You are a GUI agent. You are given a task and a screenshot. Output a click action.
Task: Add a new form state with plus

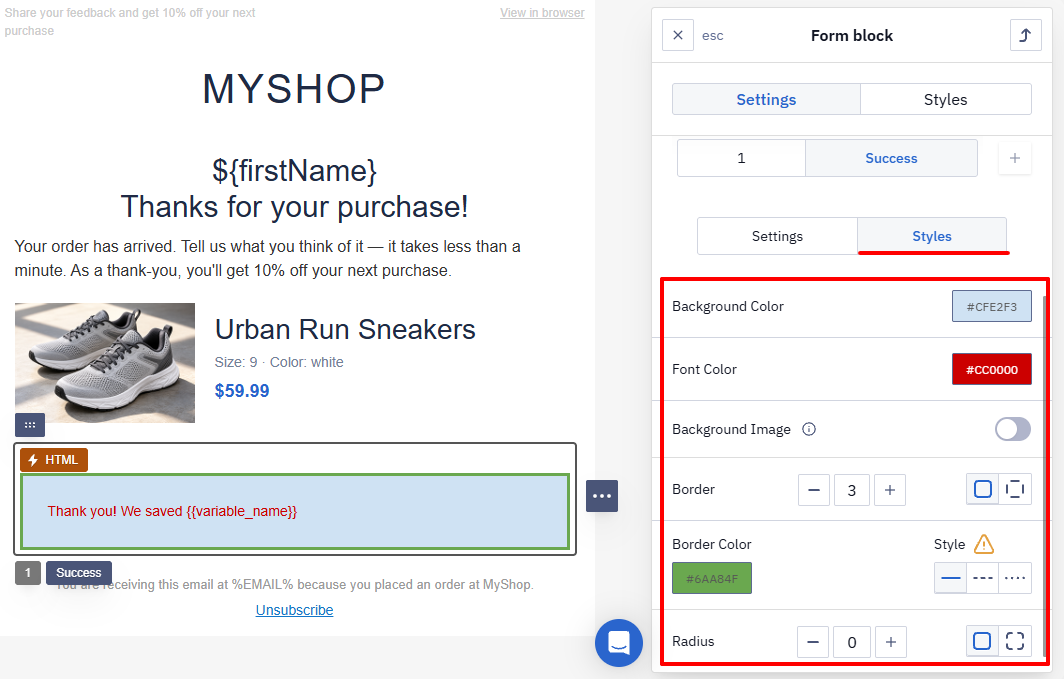tap(1014, 158)
